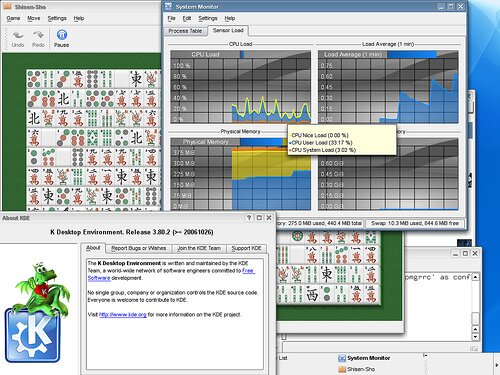Click the Redo arrow in Shisen-Sho toolbar
This screenshot has height=375, width=500.
pos(38,35)
